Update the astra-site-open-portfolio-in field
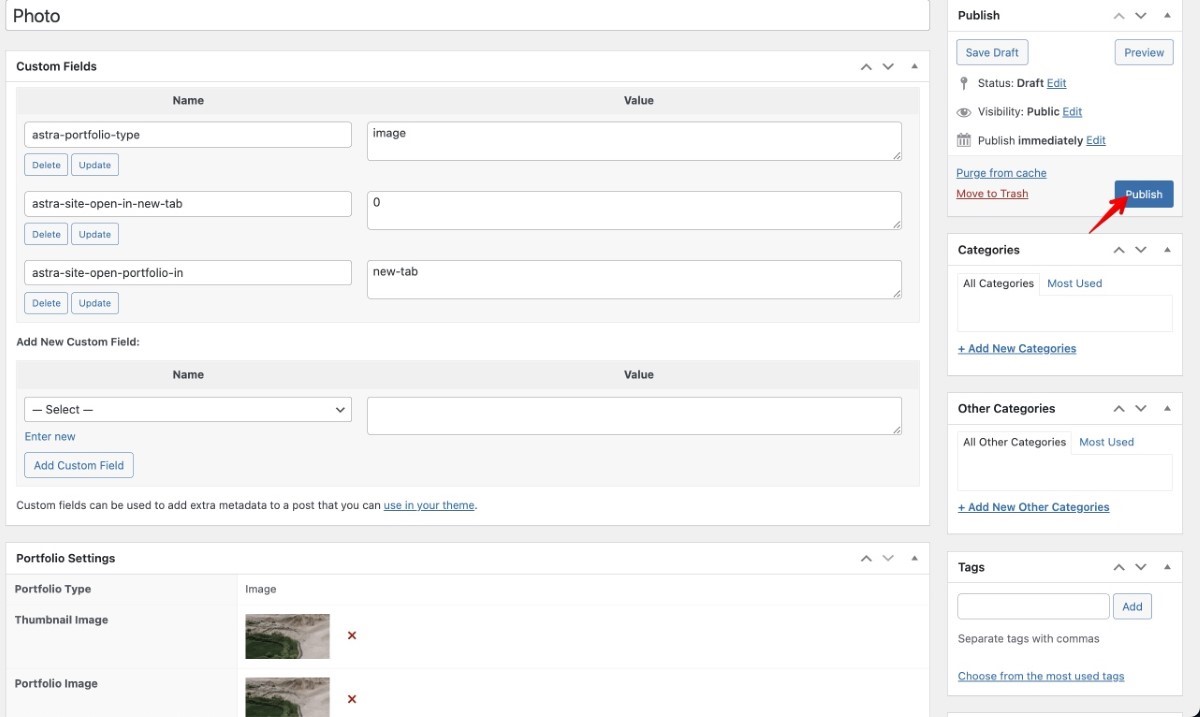 tap(95, 303)
